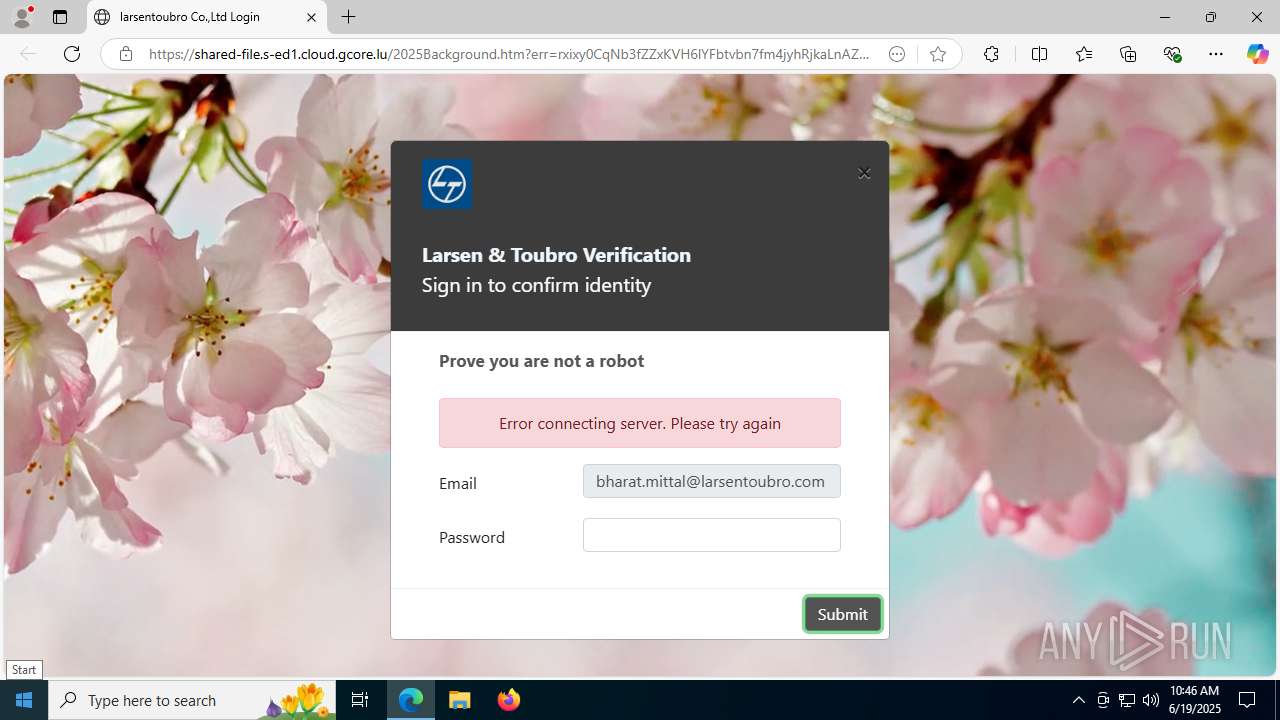Click the Submit button
Screen dimensions: 1280x720
click(x=842, y=614)
